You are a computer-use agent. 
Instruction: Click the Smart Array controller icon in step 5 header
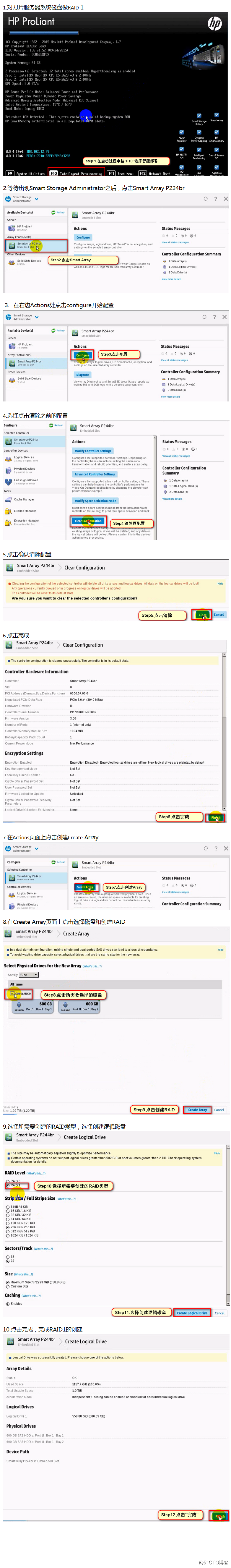point(10,568)
